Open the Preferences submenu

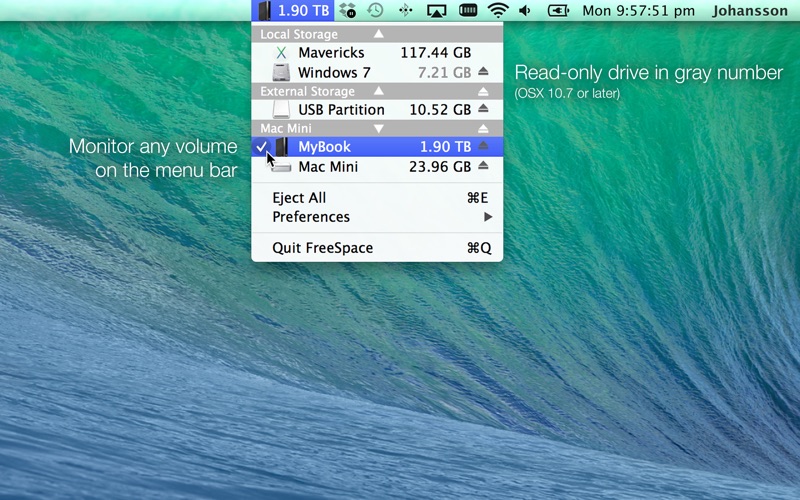[377, 217]
